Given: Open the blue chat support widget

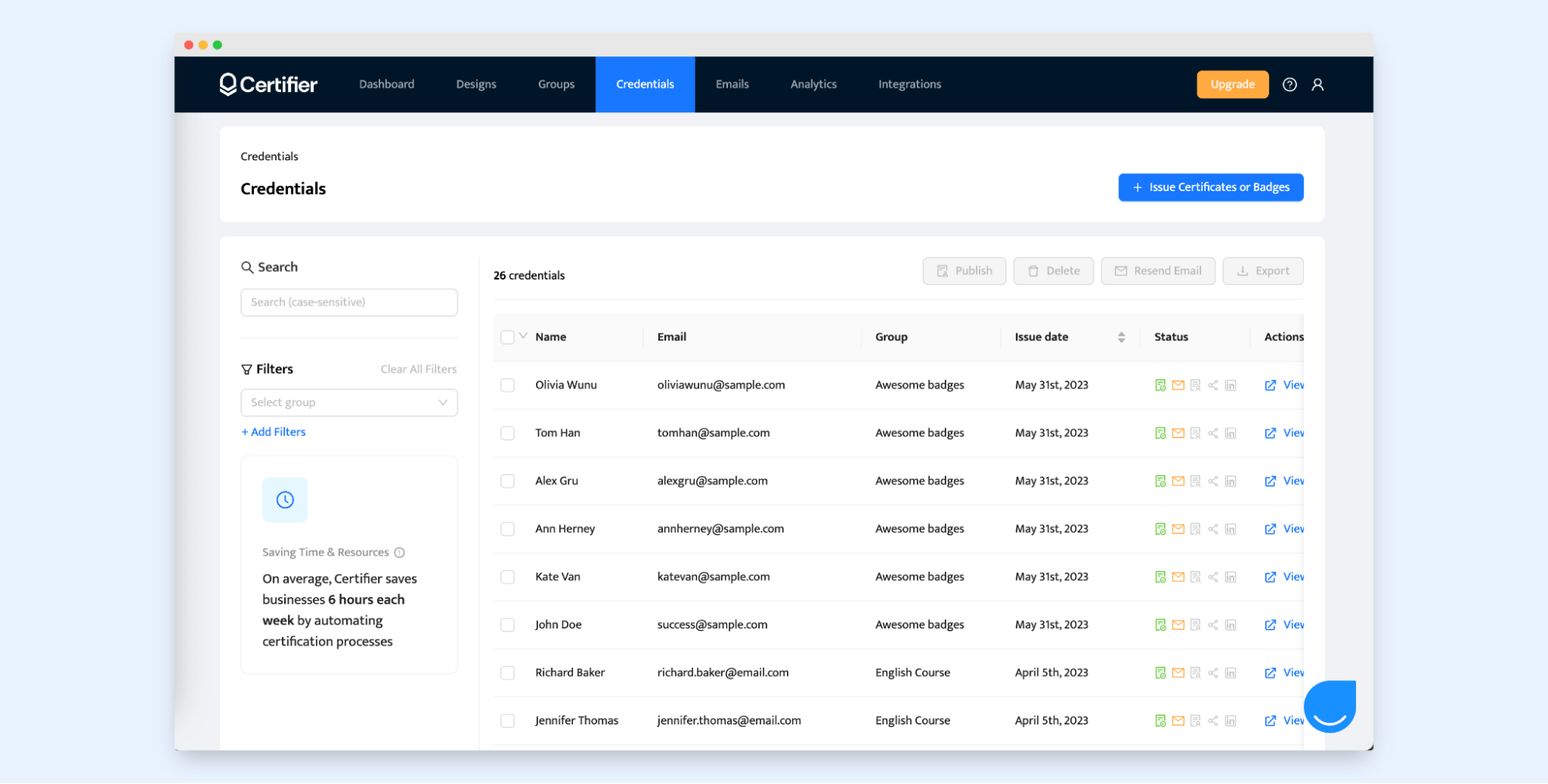Looking at the screenshot, I should coord(1330,707).
